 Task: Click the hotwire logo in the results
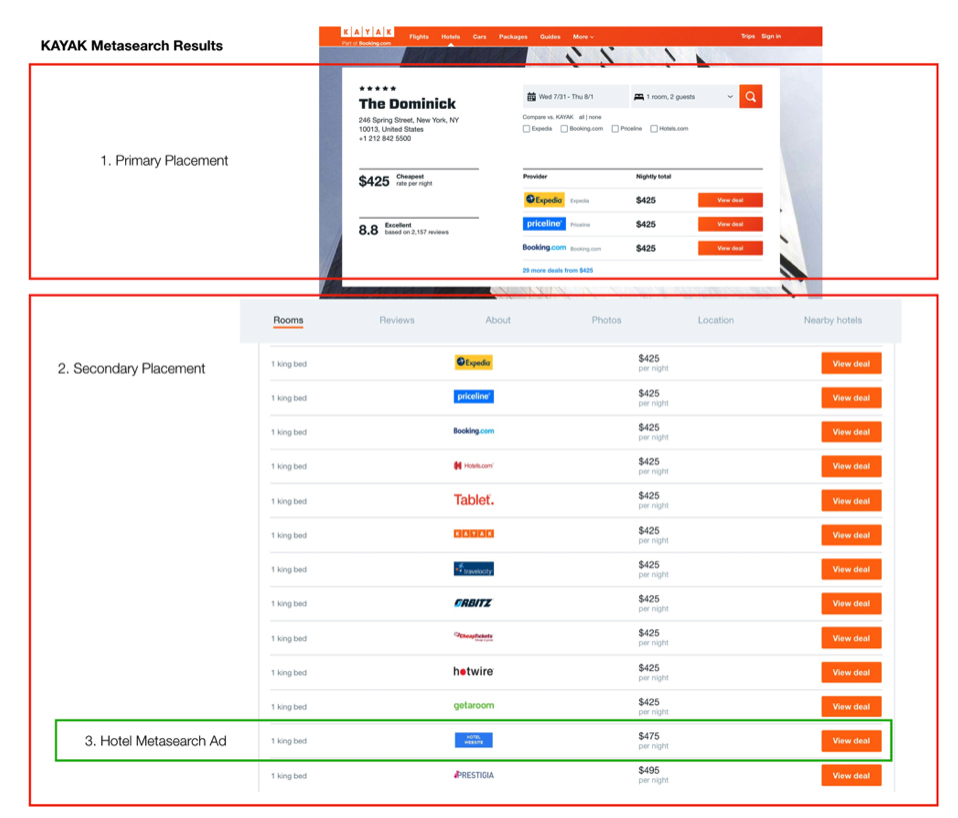click(x=473, y=672)
